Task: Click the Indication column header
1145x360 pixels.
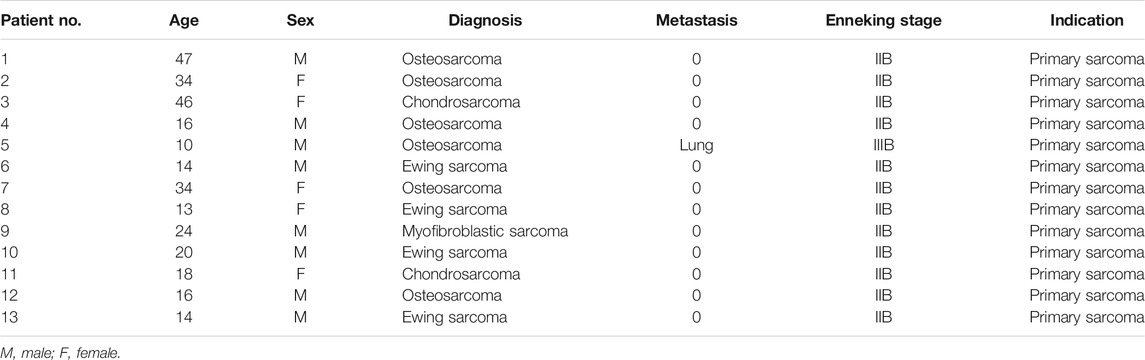Action: coord(1087,20)
